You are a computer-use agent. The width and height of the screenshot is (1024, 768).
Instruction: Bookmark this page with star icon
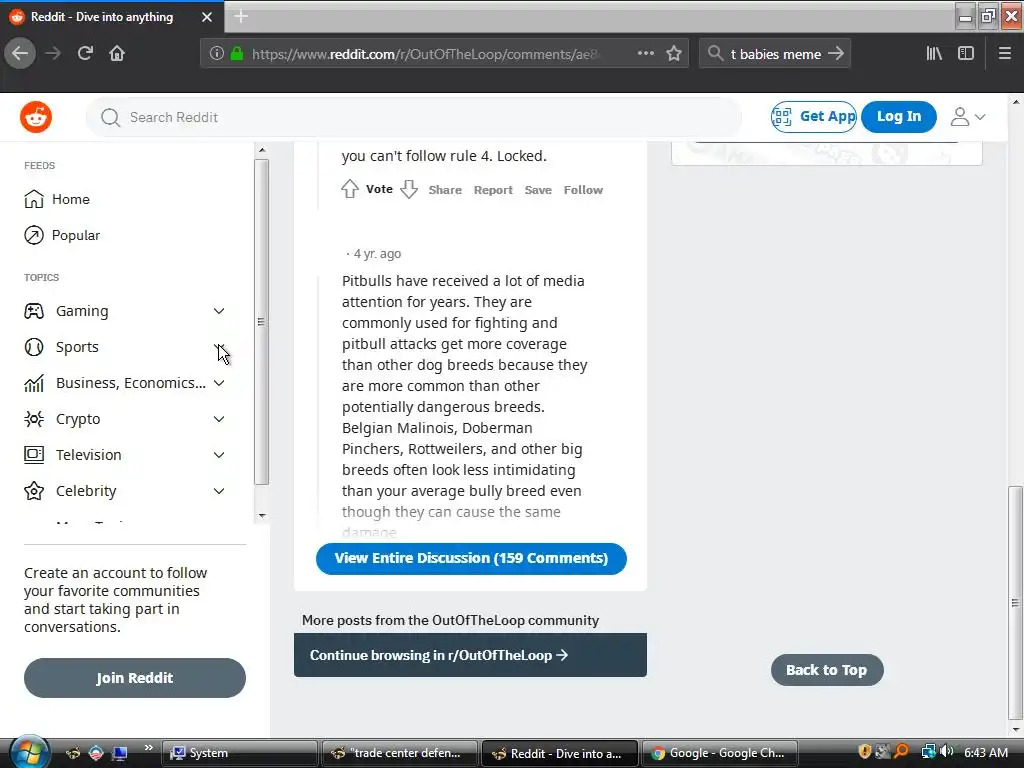(674, 54)
